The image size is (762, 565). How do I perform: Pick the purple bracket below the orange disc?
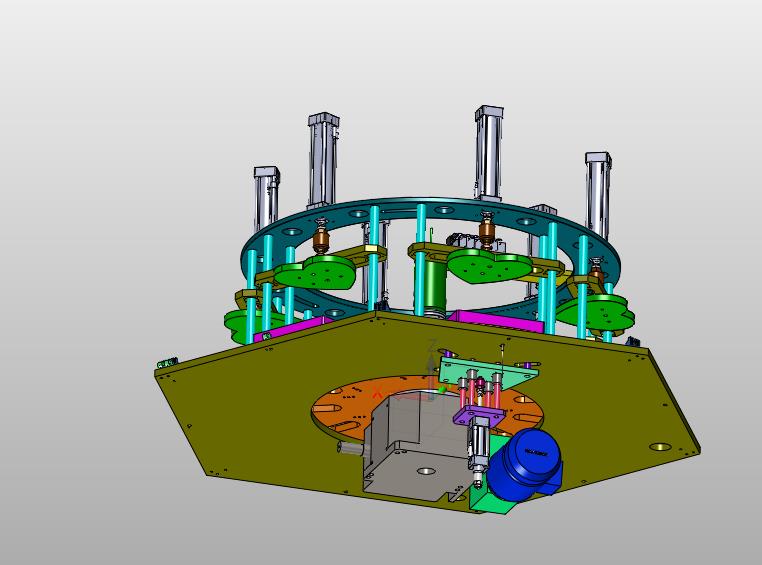point(479,415)
